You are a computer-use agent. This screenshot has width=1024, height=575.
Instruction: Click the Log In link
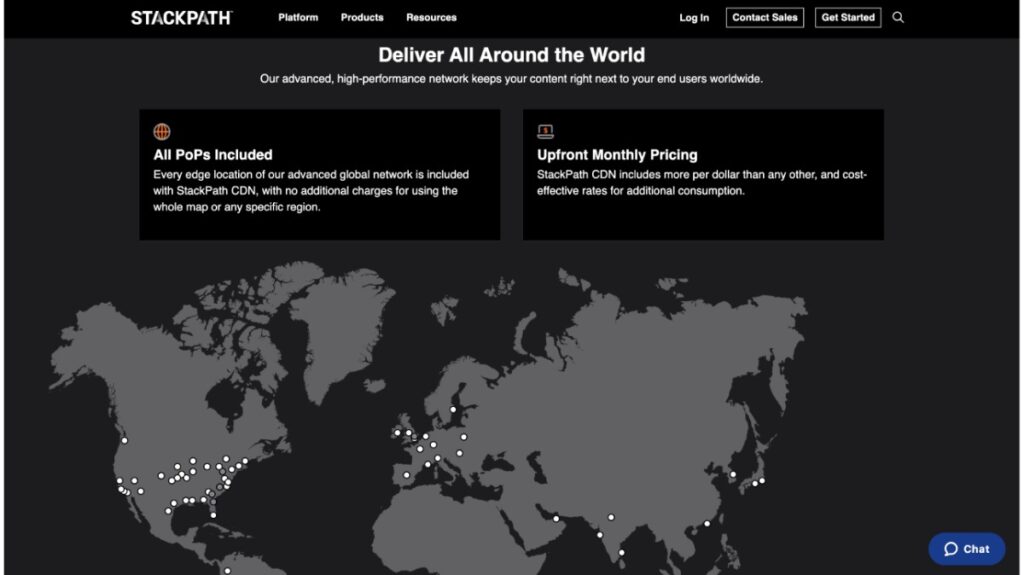point(694,18)
